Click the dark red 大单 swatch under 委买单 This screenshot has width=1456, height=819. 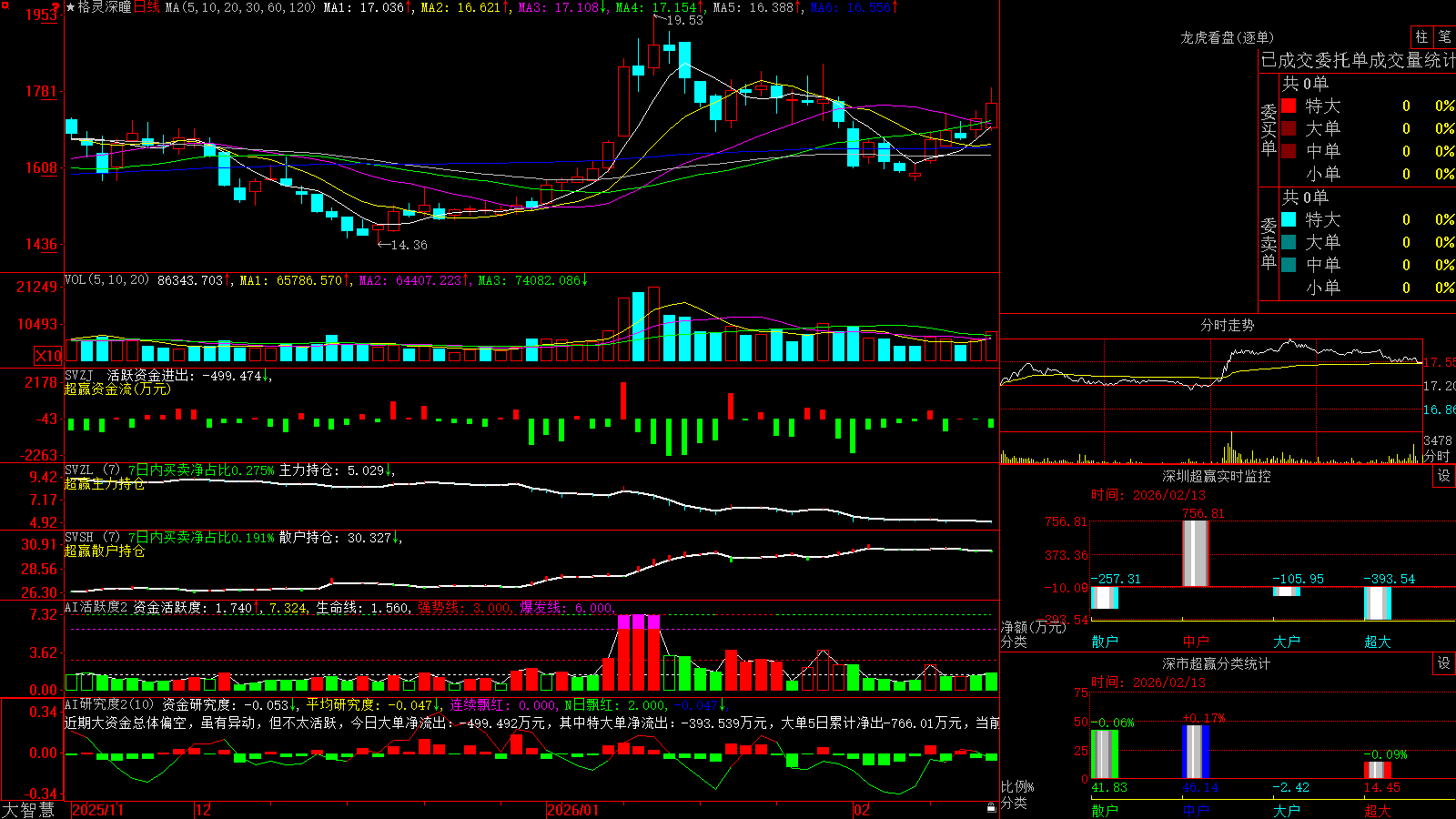coord(1289,128)
